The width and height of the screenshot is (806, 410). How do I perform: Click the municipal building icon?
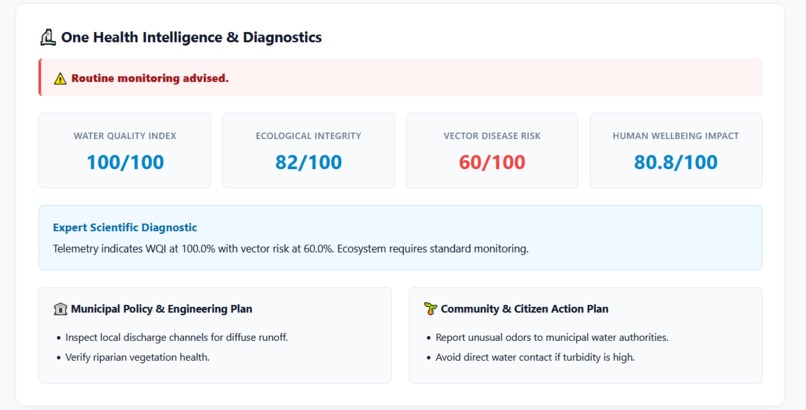[60, 309]
